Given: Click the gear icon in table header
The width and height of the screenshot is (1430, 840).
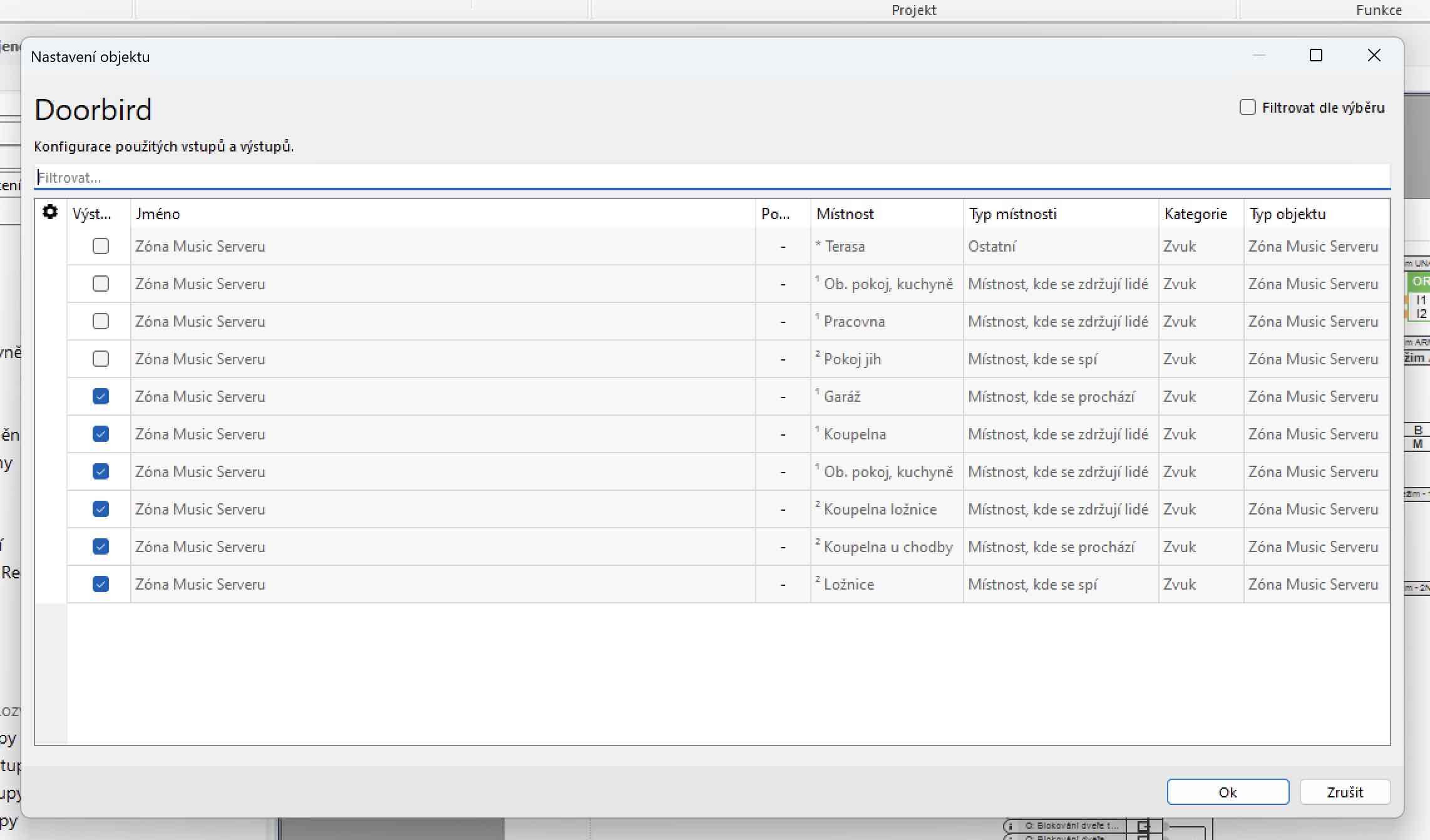Looking at the screenshot, I should (50, 213).
